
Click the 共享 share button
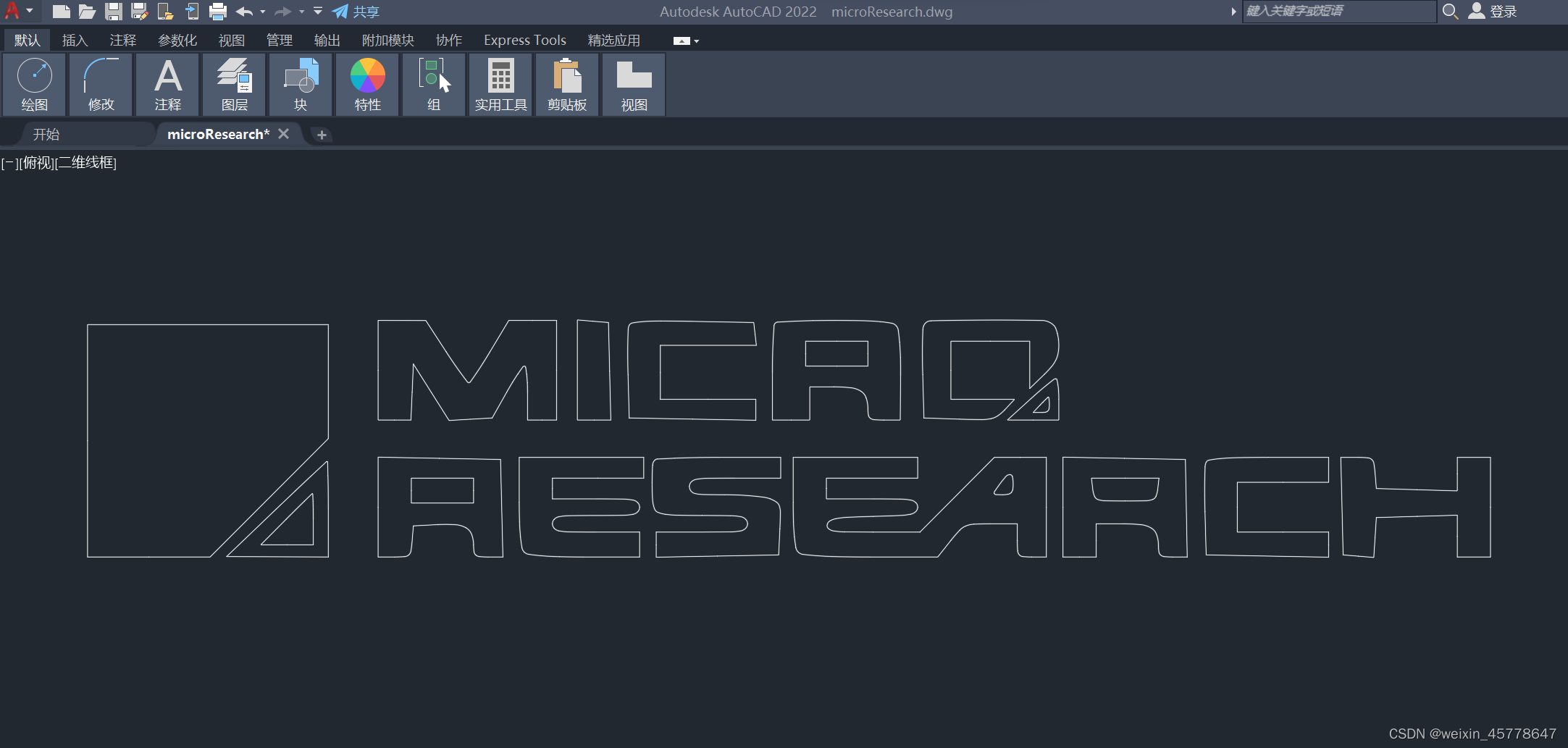(x=356, y=12)
